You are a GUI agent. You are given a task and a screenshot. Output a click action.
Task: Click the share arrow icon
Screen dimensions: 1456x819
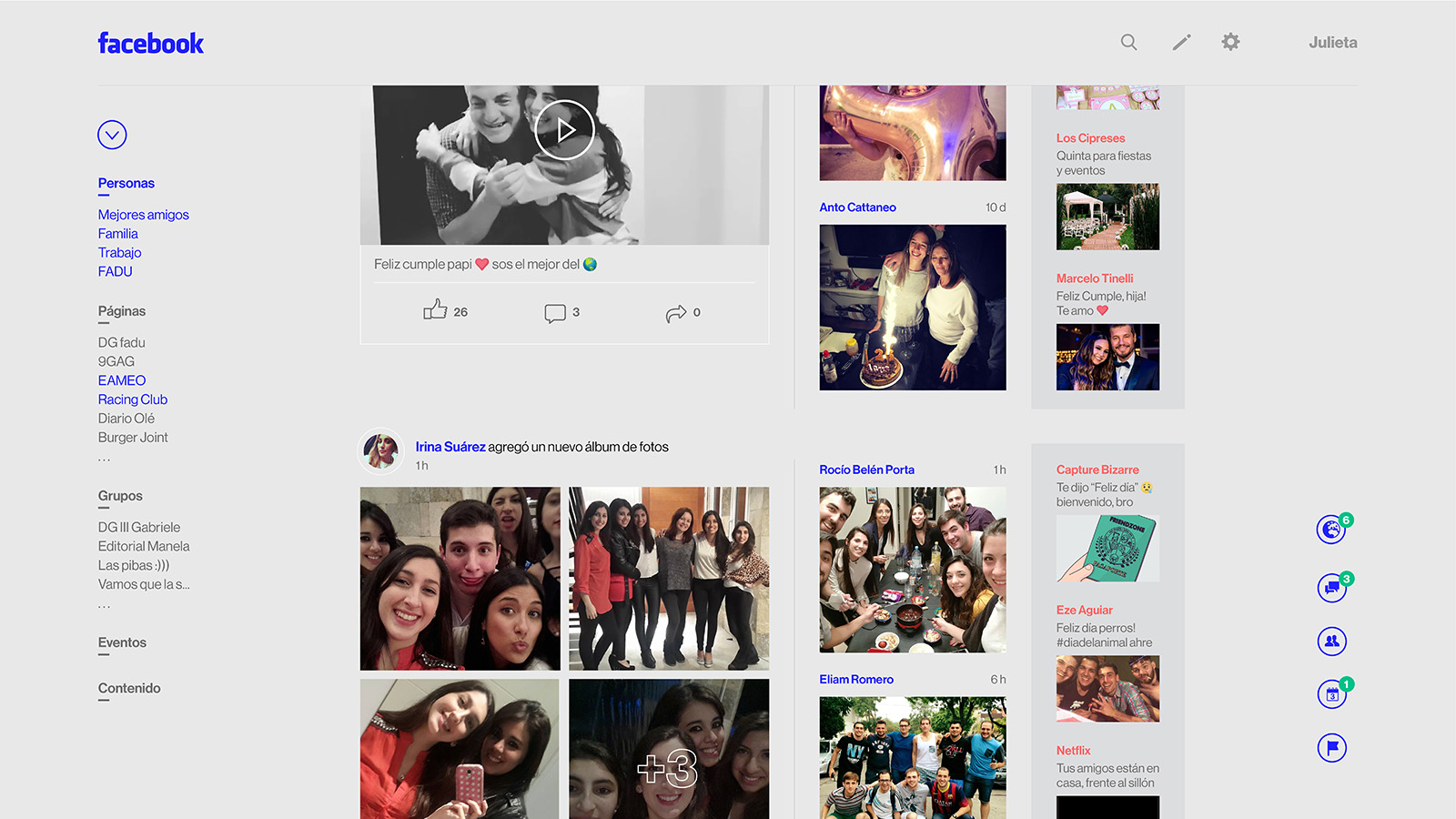point(675,313)
